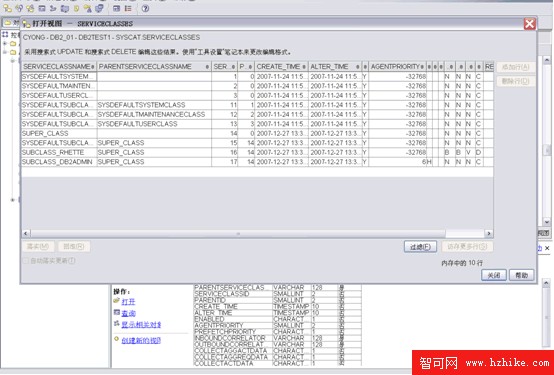Click the INBOUNDCORRELATOR row in the column list

click(x=277, y=338)
